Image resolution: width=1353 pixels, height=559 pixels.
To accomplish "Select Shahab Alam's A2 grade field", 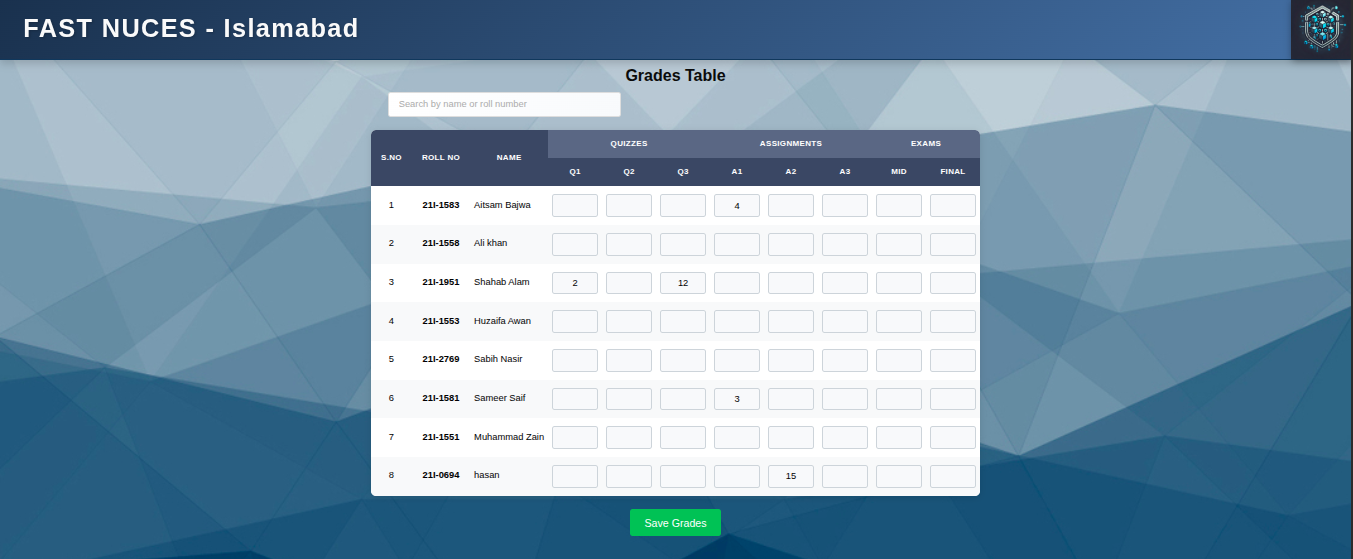I will click(x=791, y=283).
